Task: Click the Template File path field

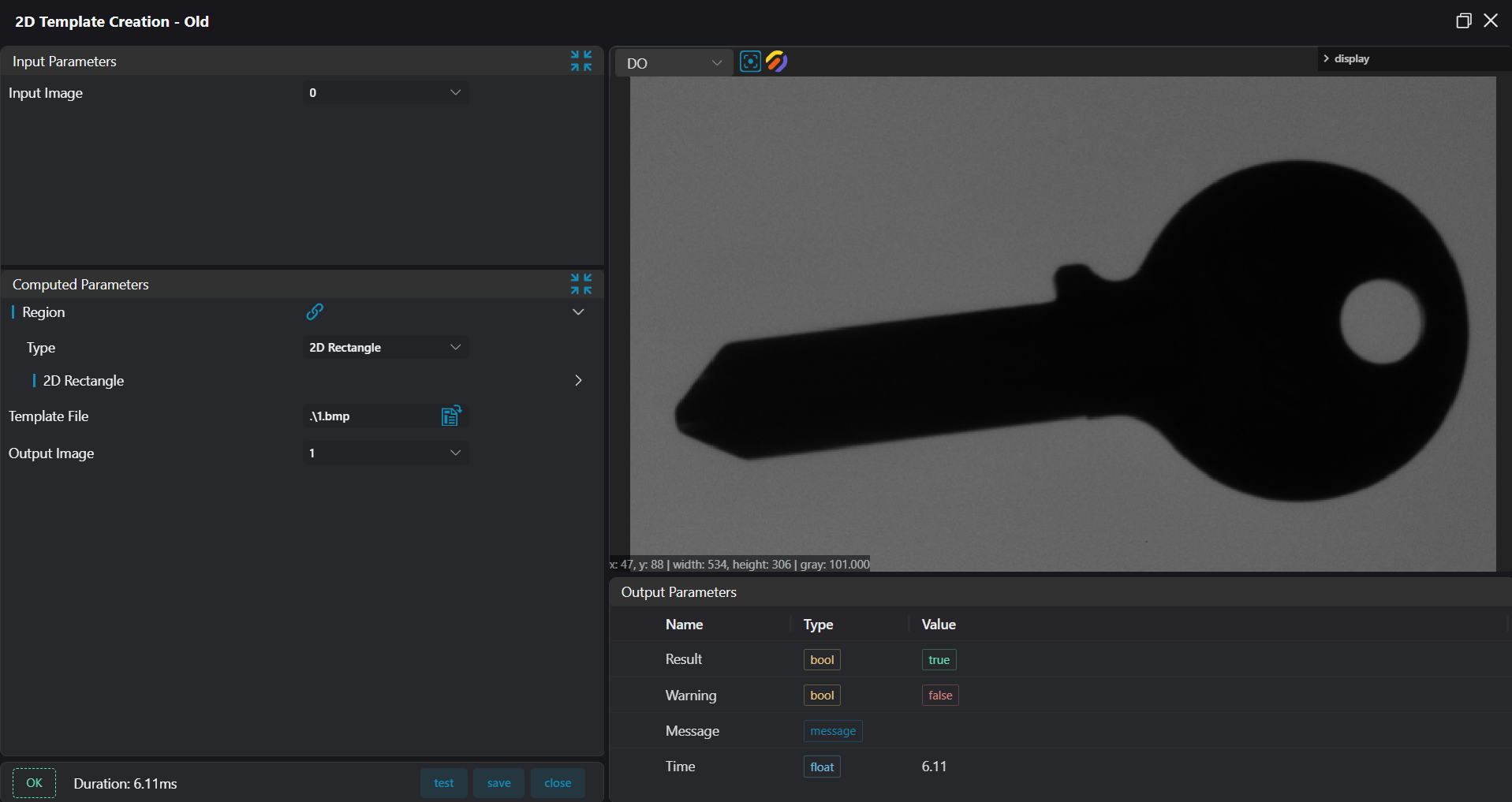Action: (371, 416)
